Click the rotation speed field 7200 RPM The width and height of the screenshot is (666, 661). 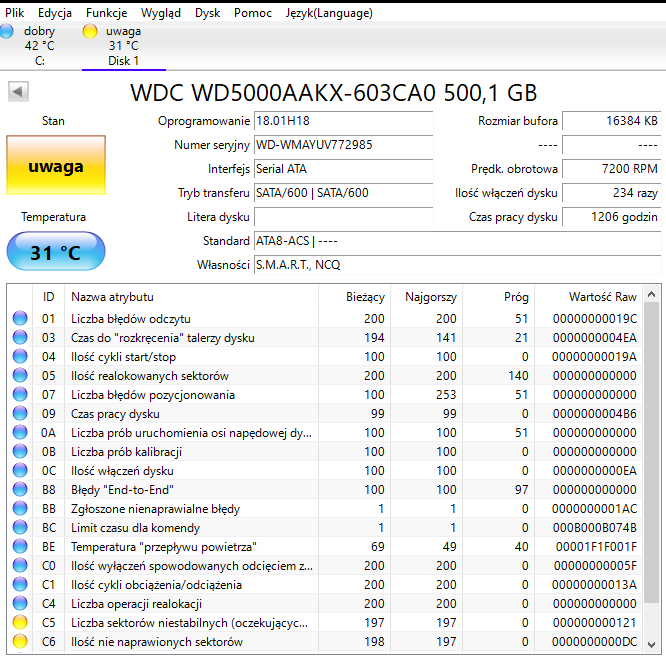point(611,169)
